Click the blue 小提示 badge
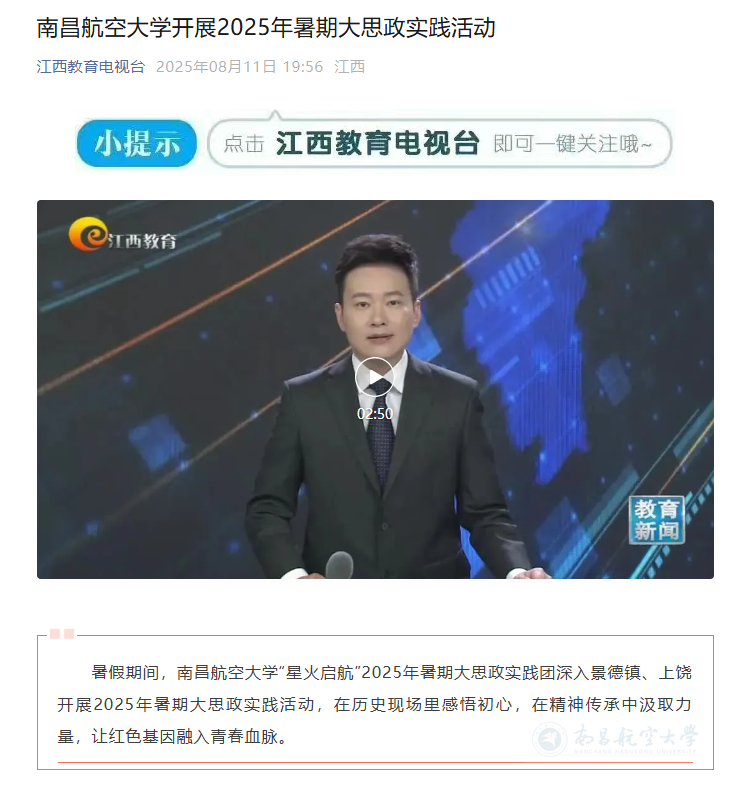 tap(137, 143)
